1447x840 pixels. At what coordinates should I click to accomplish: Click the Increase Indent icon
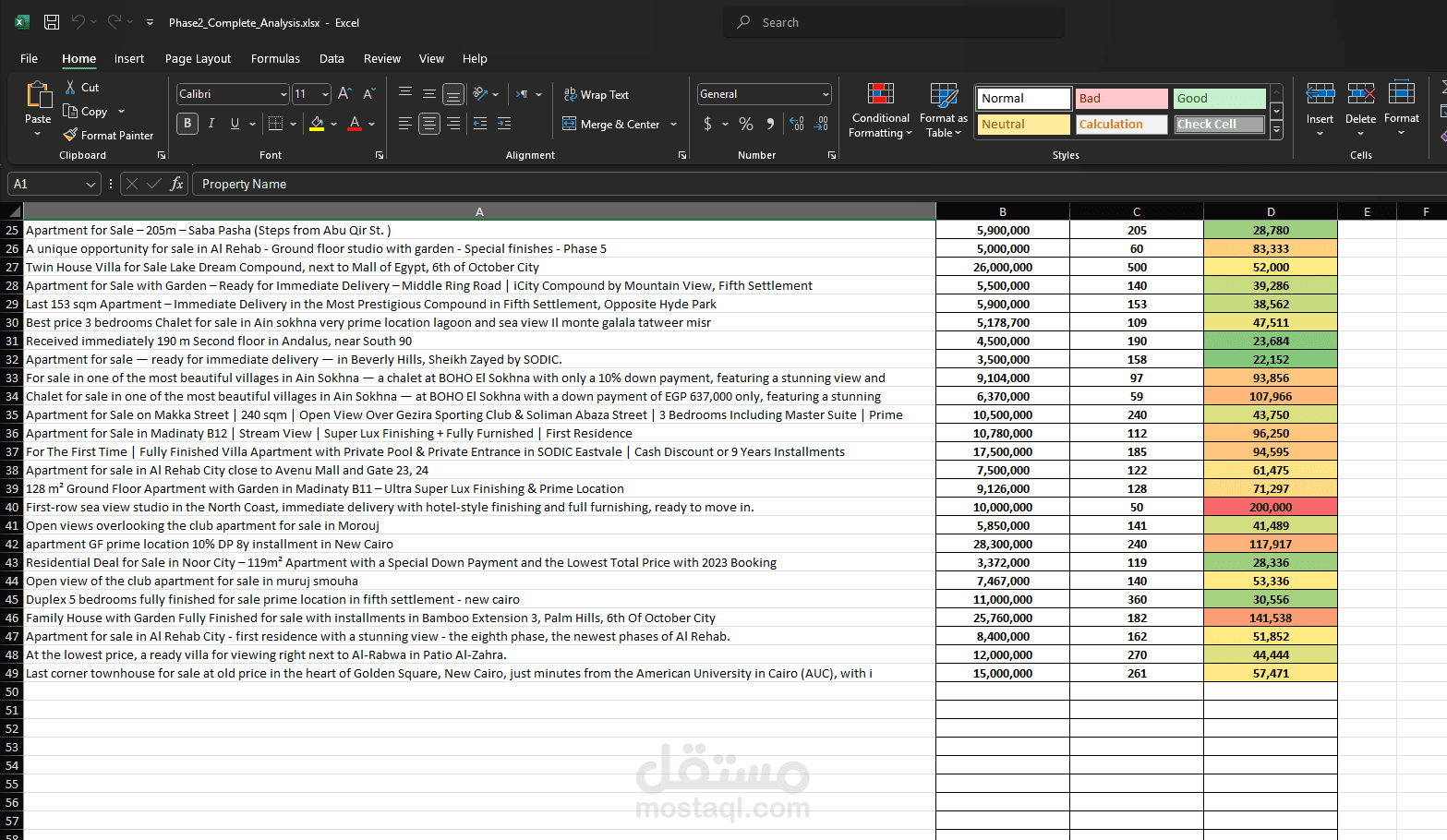click(x=504, y=124)
